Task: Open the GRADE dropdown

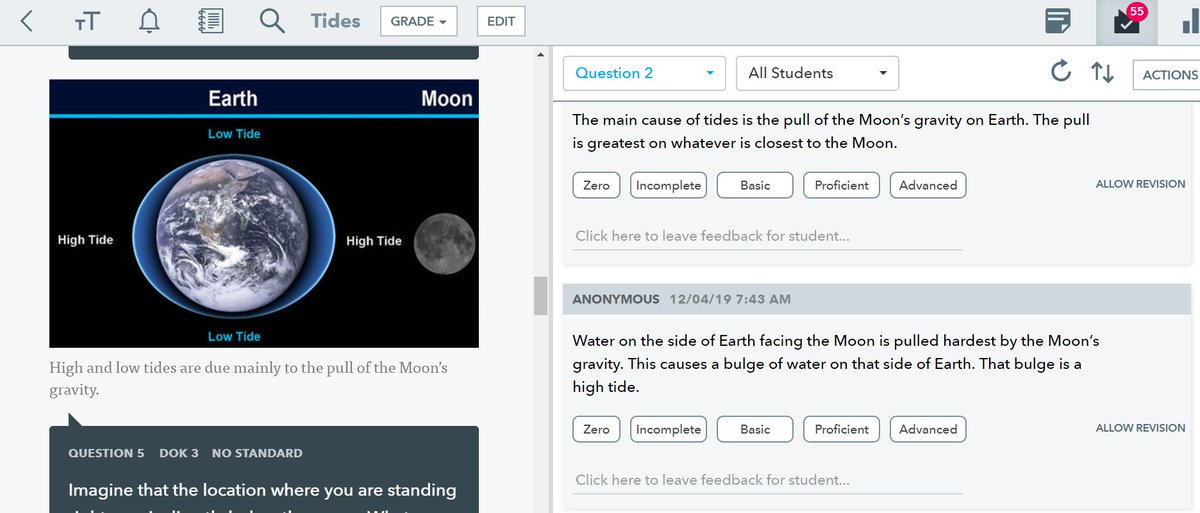Action: click(x=417, y=21)
